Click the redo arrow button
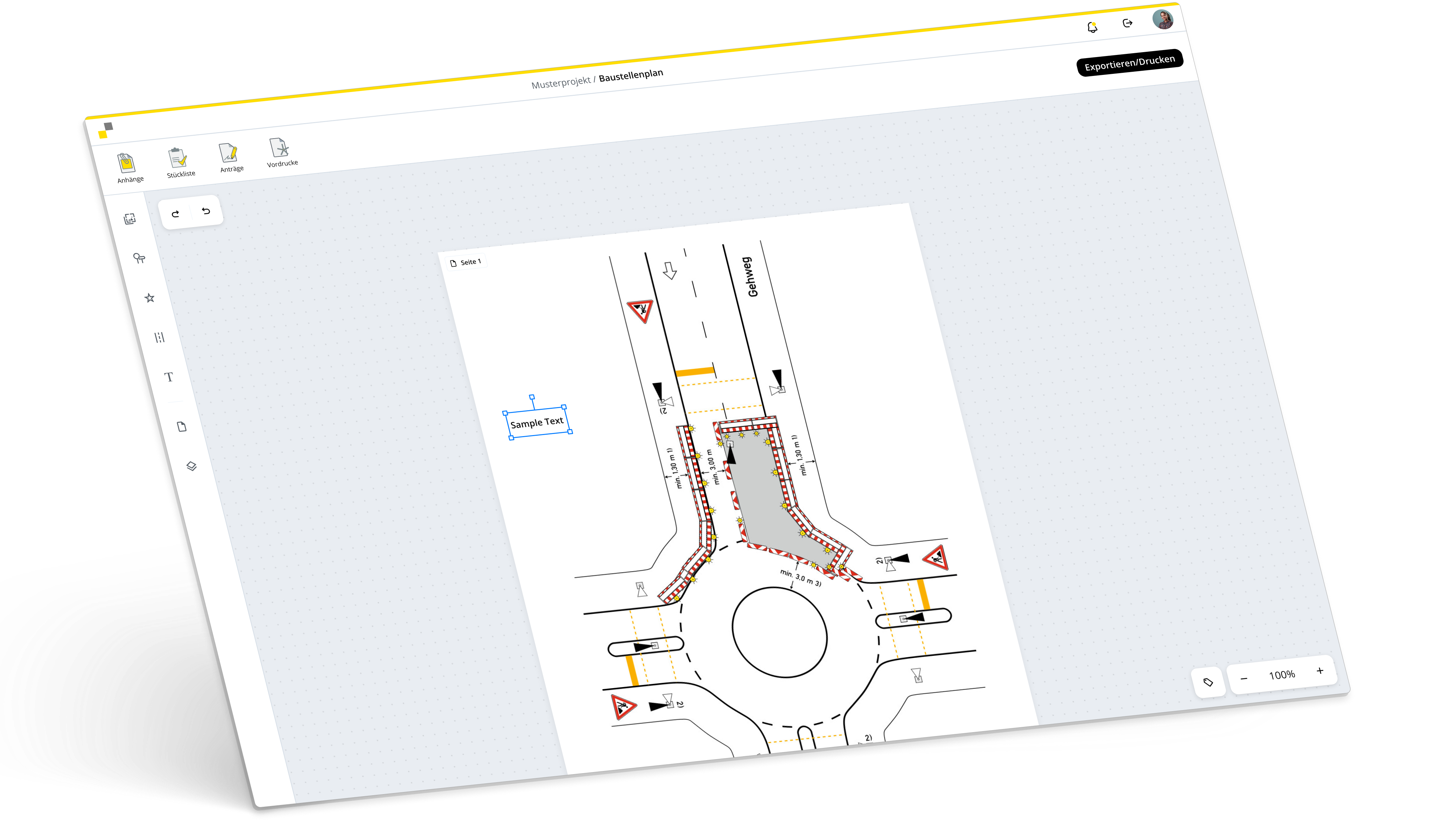This screenshot has height=840, width=1435. (x=175, y=214)
